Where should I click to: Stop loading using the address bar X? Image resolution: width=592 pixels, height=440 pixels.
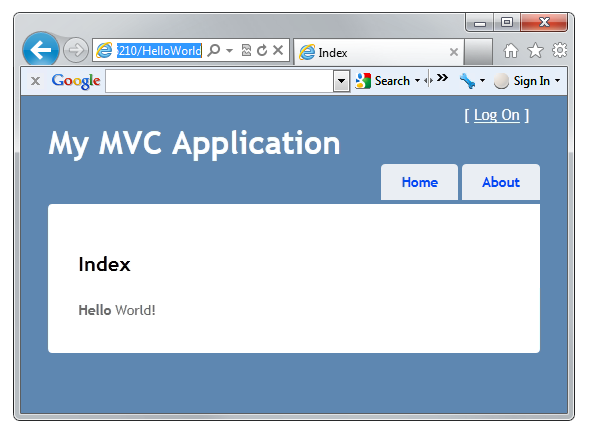coord(278,50)
